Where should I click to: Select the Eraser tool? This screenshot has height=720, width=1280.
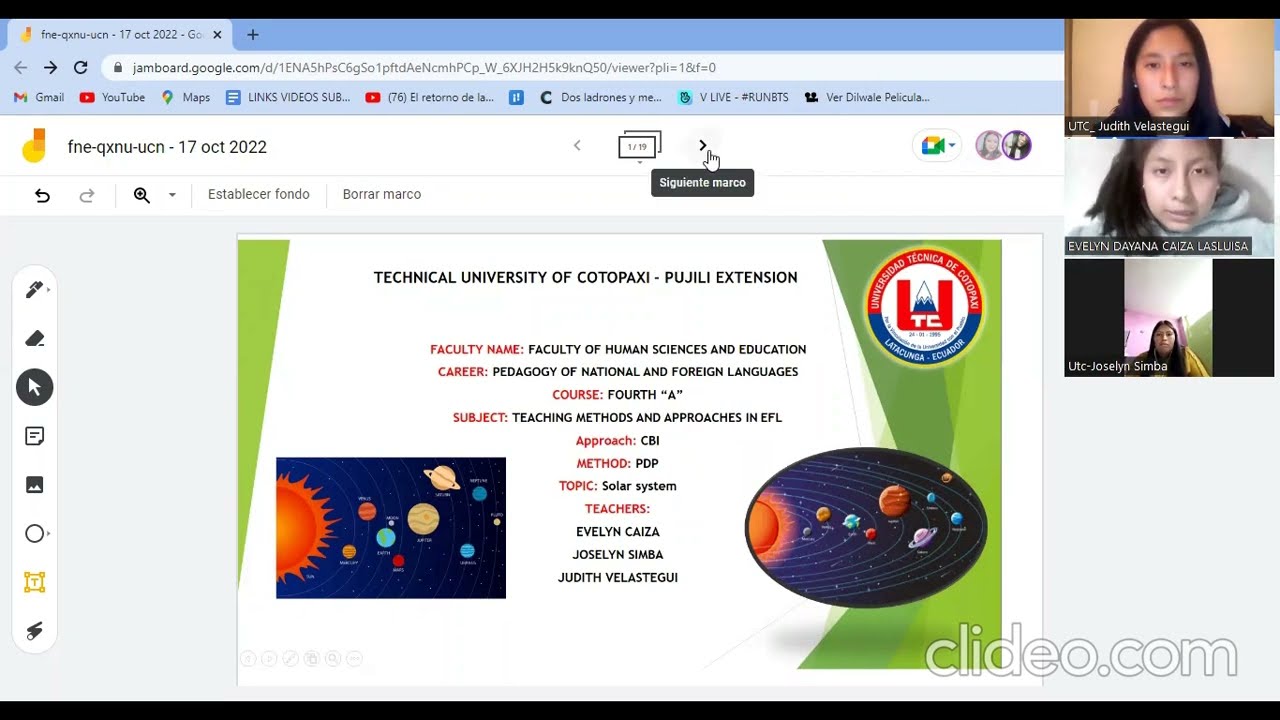tap(34, 339)
